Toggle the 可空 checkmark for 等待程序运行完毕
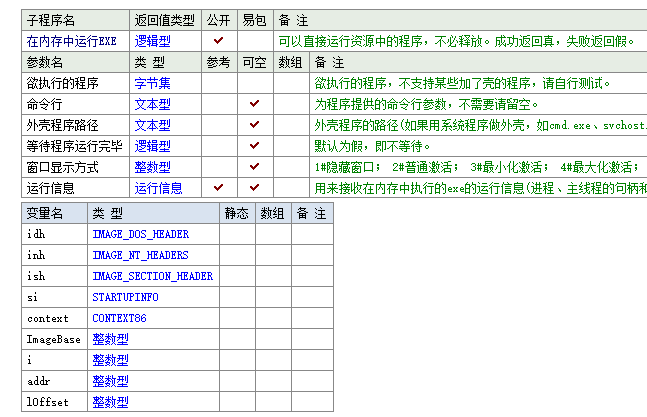Viewport: 647px width, 417px height. 254,146
